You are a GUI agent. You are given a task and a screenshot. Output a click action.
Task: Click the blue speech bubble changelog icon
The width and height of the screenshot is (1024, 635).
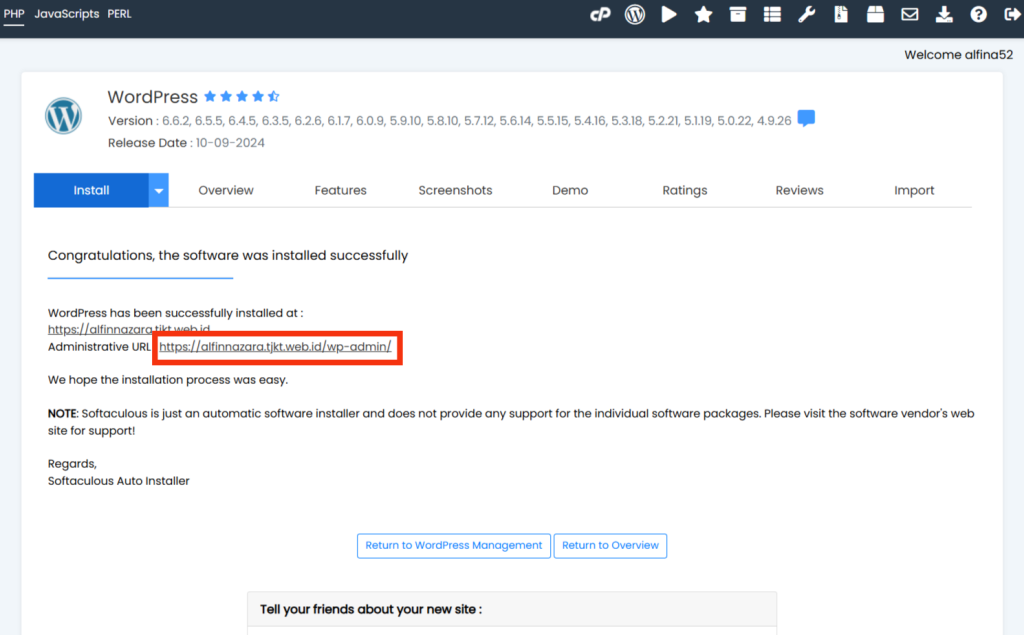coord(806,119)
